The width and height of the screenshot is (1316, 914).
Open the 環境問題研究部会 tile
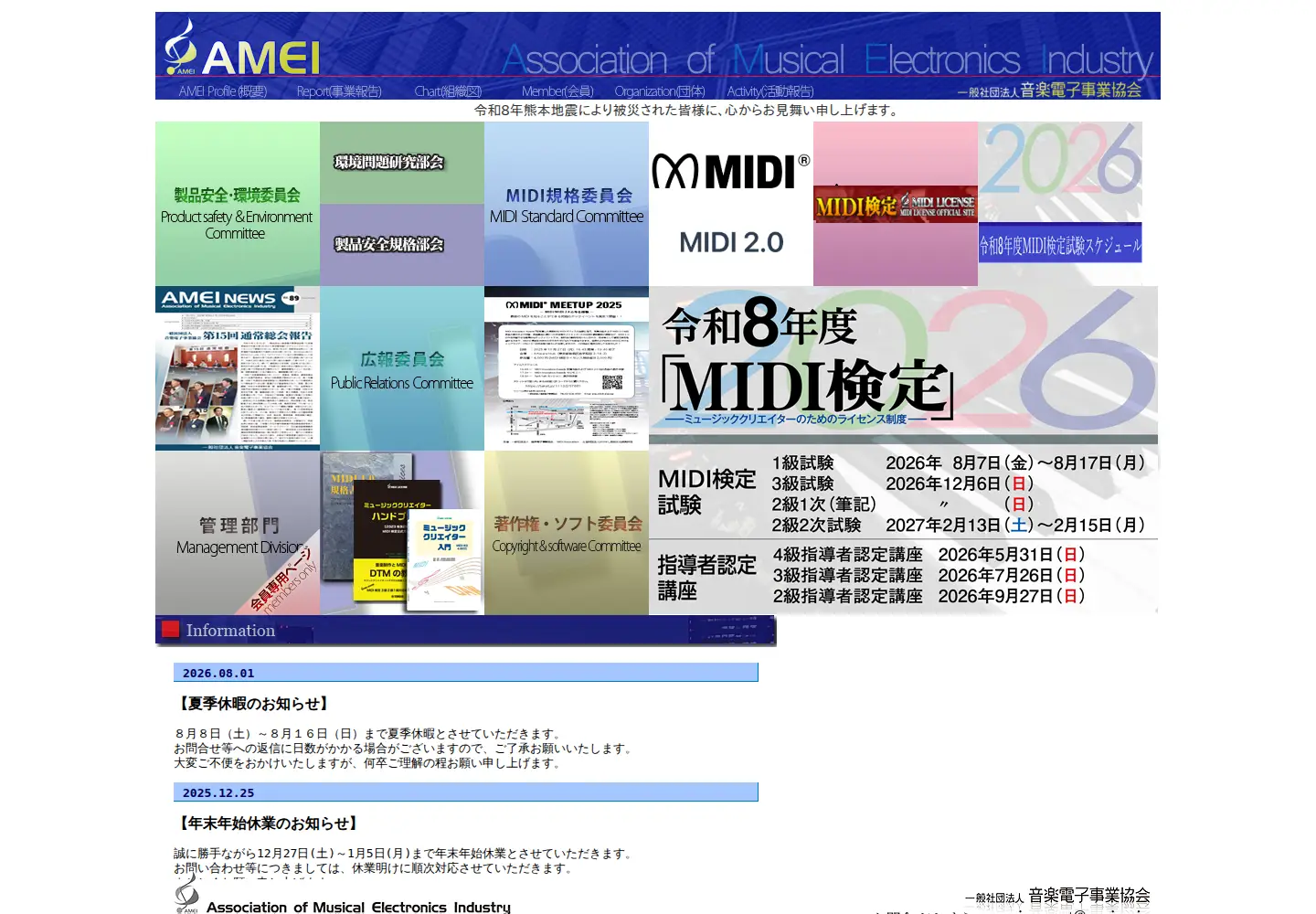pyautogui.click(x=402, y=163)
